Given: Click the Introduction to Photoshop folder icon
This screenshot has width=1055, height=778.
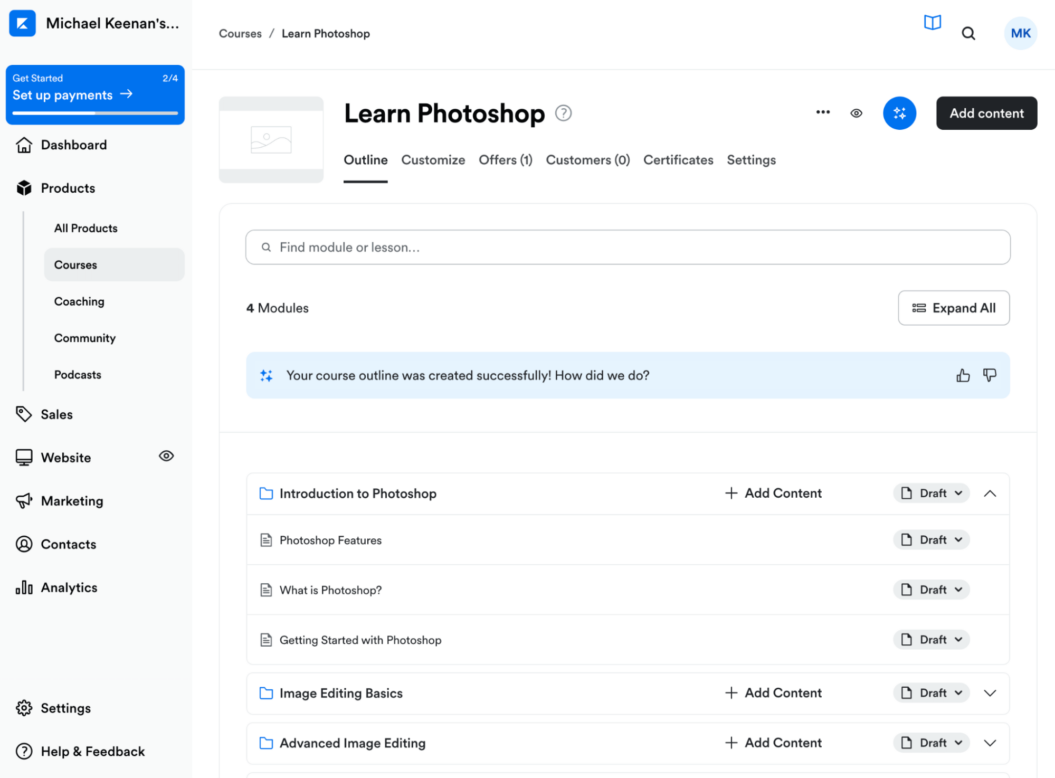Looking at the screenshot, I should click(x=266, y=493).
